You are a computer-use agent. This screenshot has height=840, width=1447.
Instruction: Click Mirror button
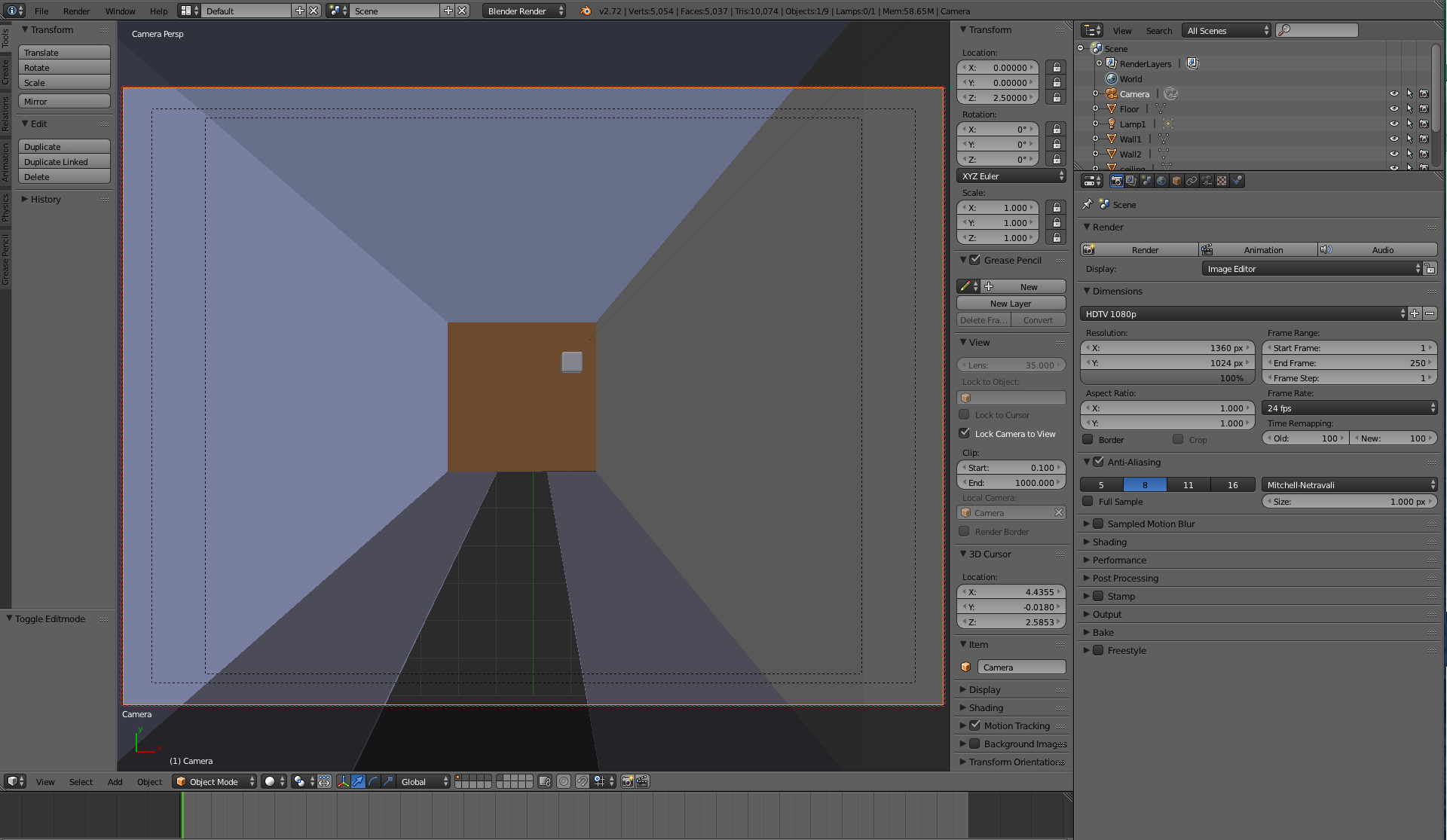coord(64,101)
